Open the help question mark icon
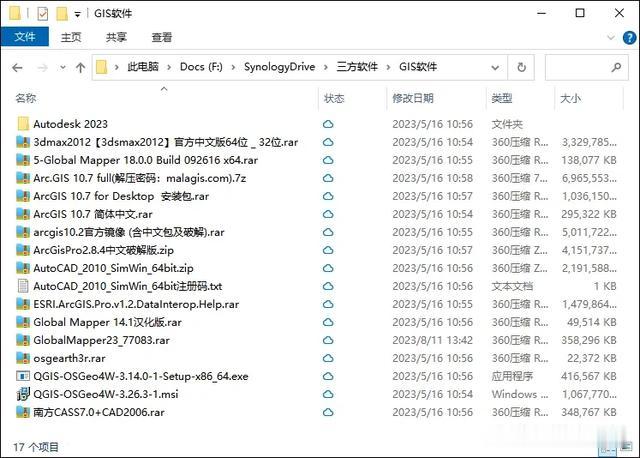 click(629, 38)
